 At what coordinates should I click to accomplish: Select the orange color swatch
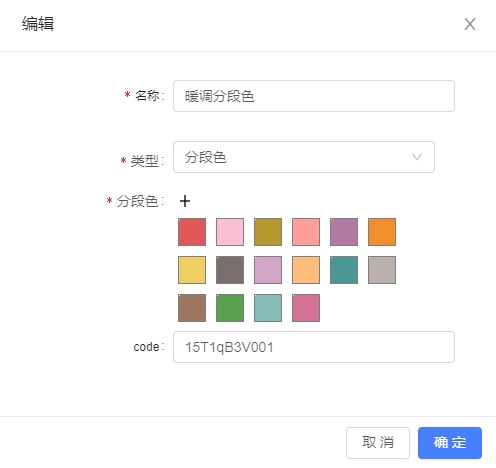point(382,232)
